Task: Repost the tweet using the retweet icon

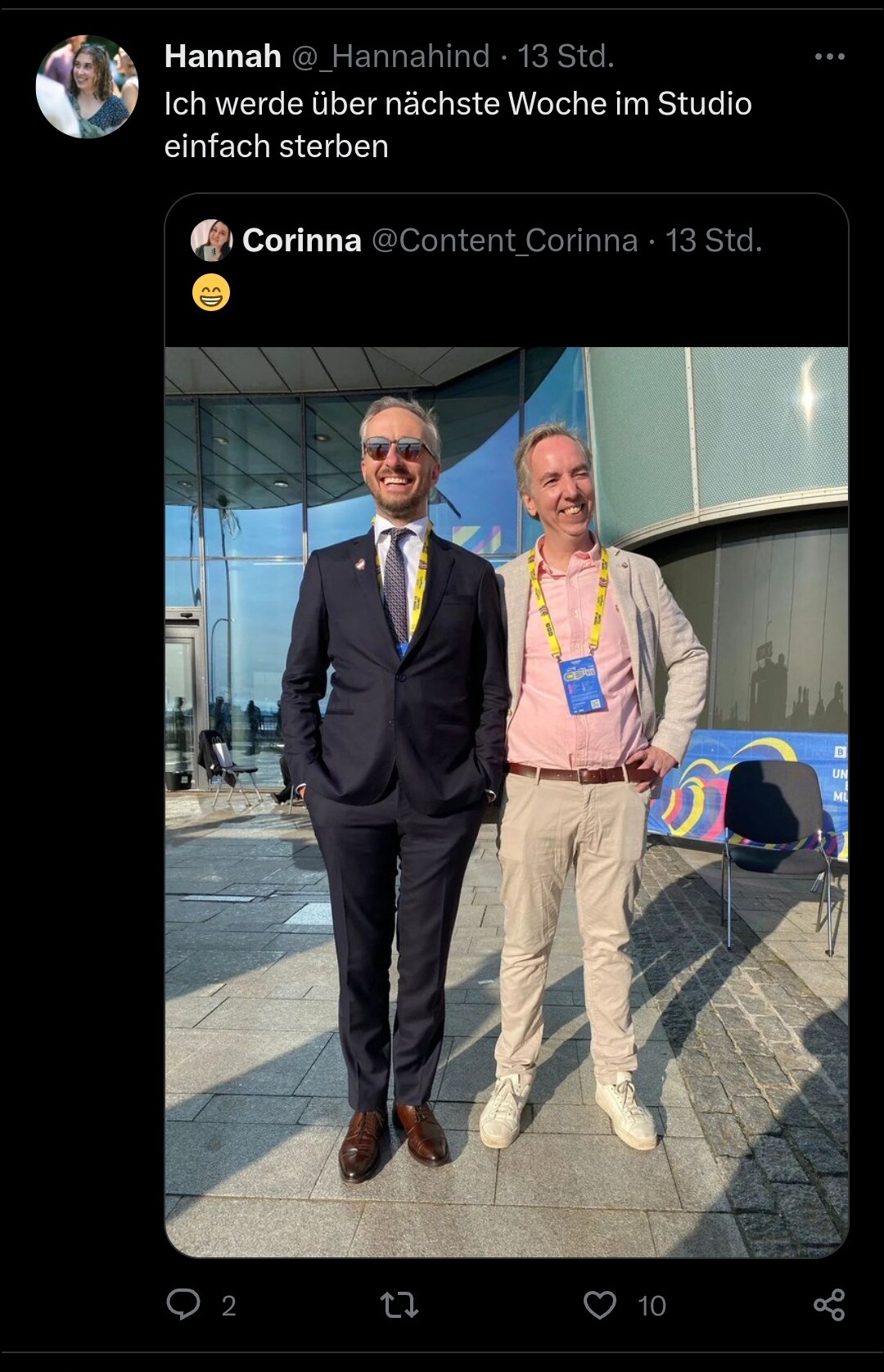Action: click(x=399, y=1305)
